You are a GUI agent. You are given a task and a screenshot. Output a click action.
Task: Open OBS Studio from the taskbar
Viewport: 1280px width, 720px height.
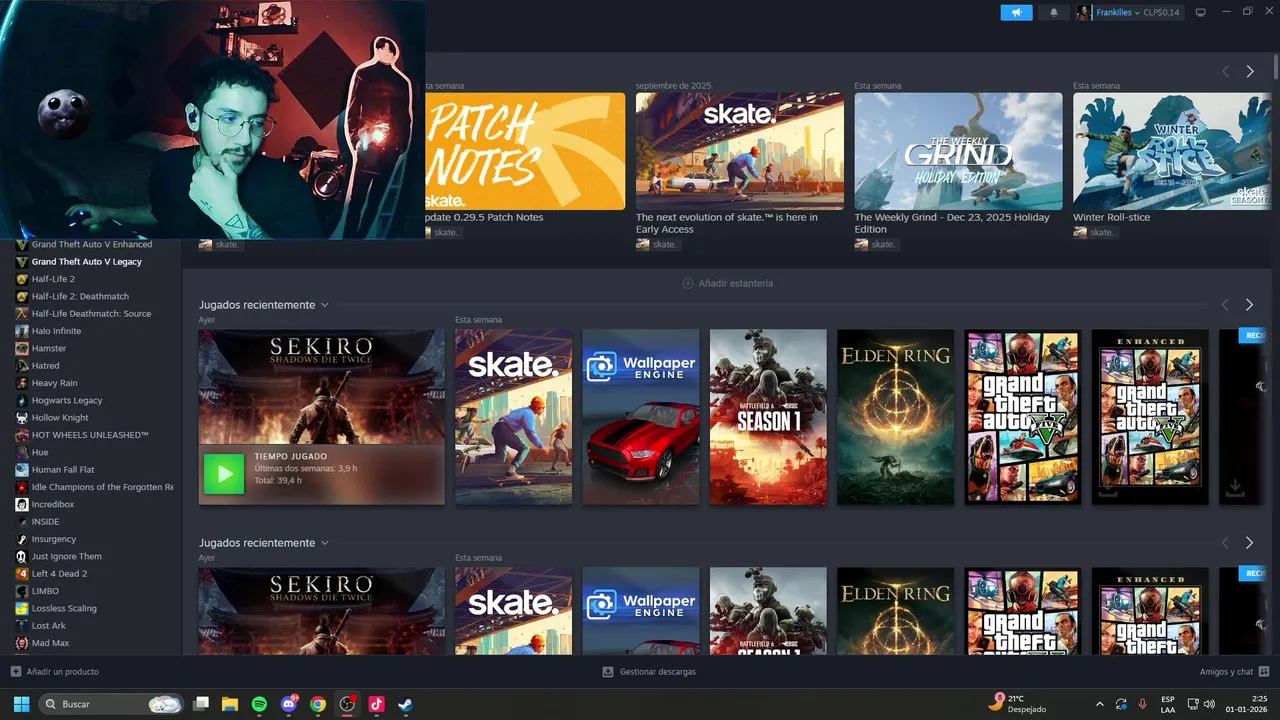[x=347, y=704]
